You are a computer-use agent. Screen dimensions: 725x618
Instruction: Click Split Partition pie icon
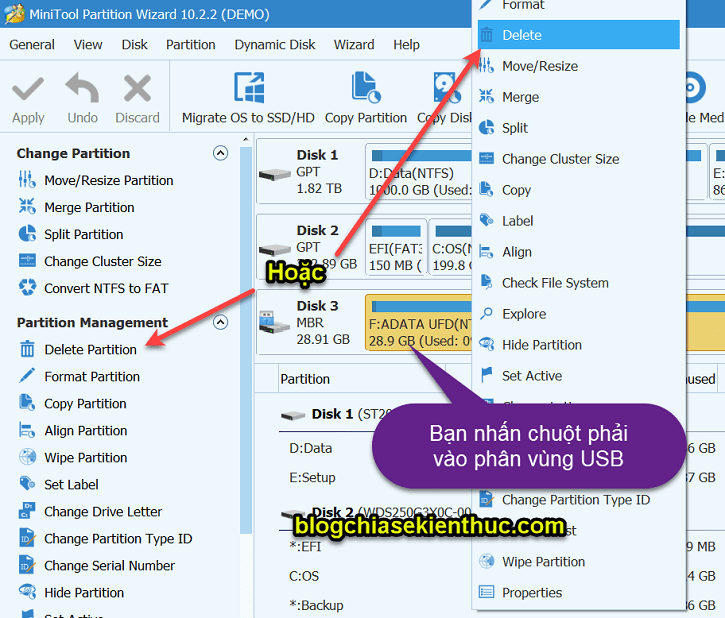27,233
